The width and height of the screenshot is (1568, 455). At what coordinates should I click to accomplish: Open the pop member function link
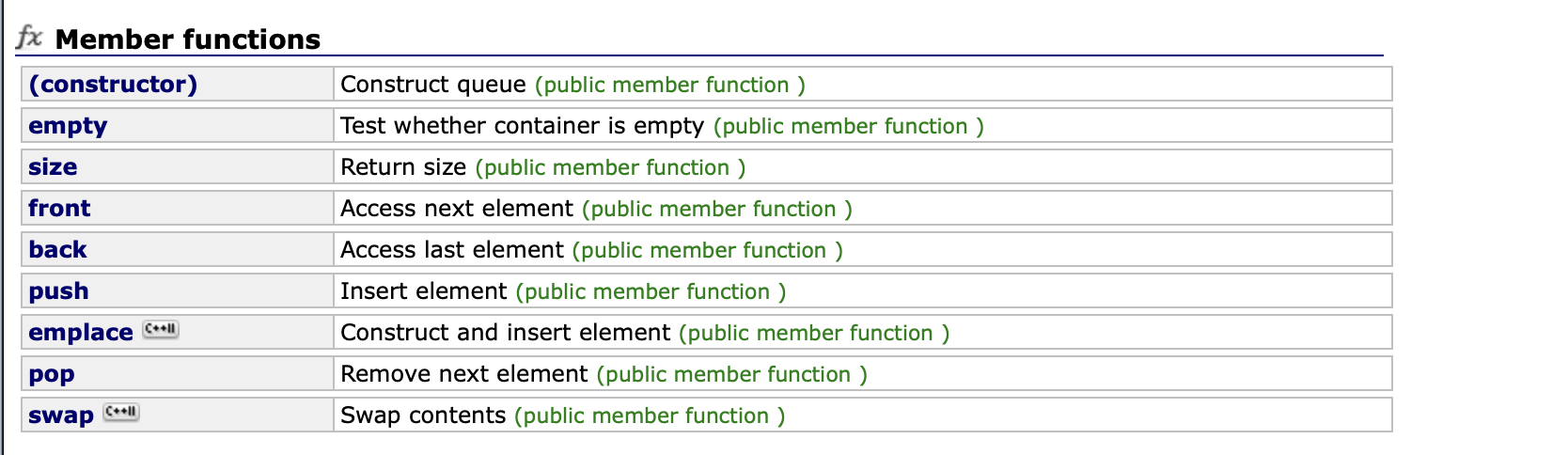(52, 374)
